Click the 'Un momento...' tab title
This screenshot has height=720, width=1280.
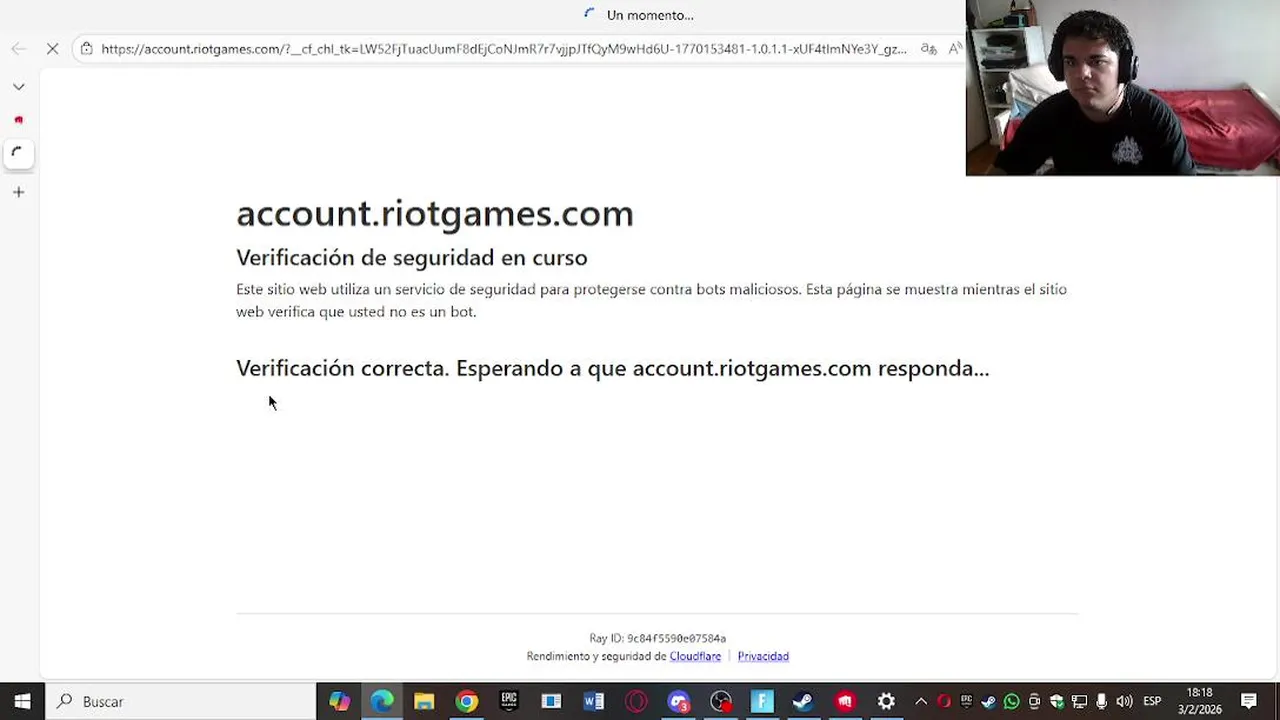pos(650,15)
